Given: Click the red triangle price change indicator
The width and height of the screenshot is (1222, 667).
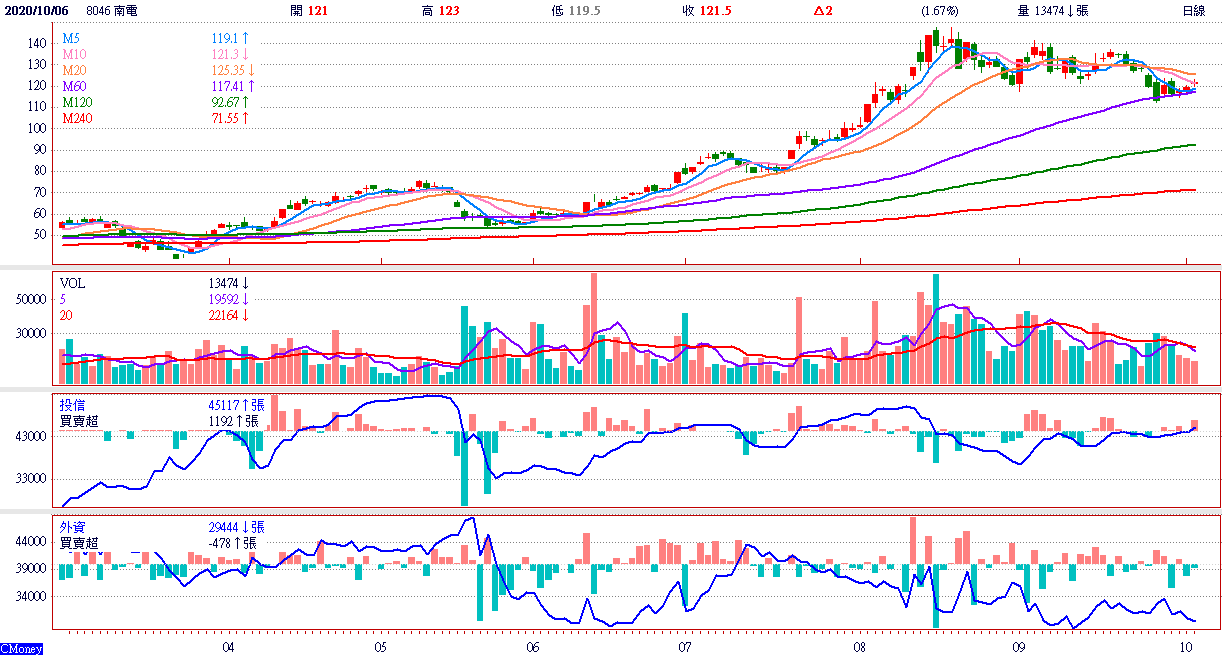Looking at the screenshot, I should 817,11.
